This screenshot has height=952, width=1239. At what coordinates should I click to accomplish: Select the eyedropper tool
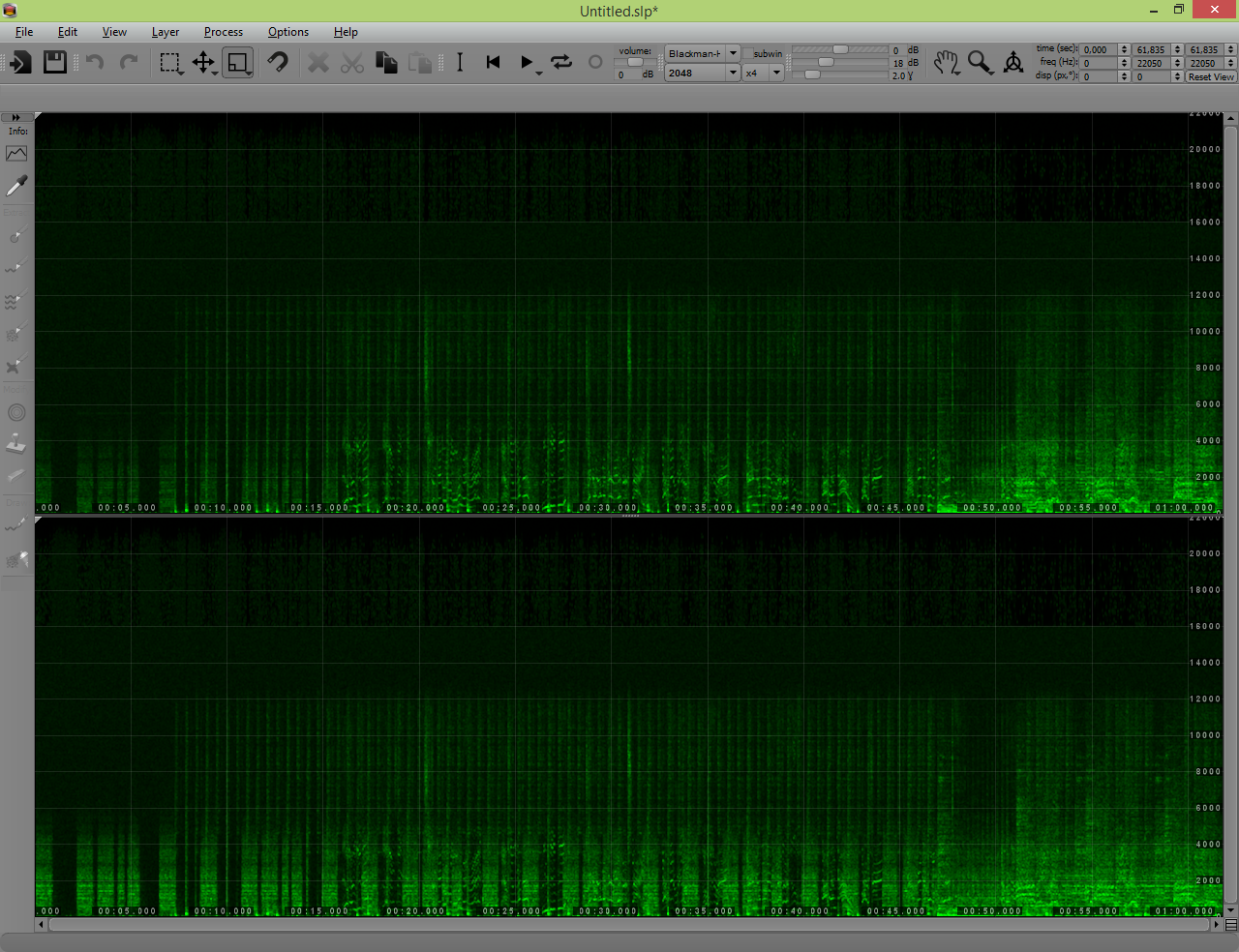click(16, 185)
